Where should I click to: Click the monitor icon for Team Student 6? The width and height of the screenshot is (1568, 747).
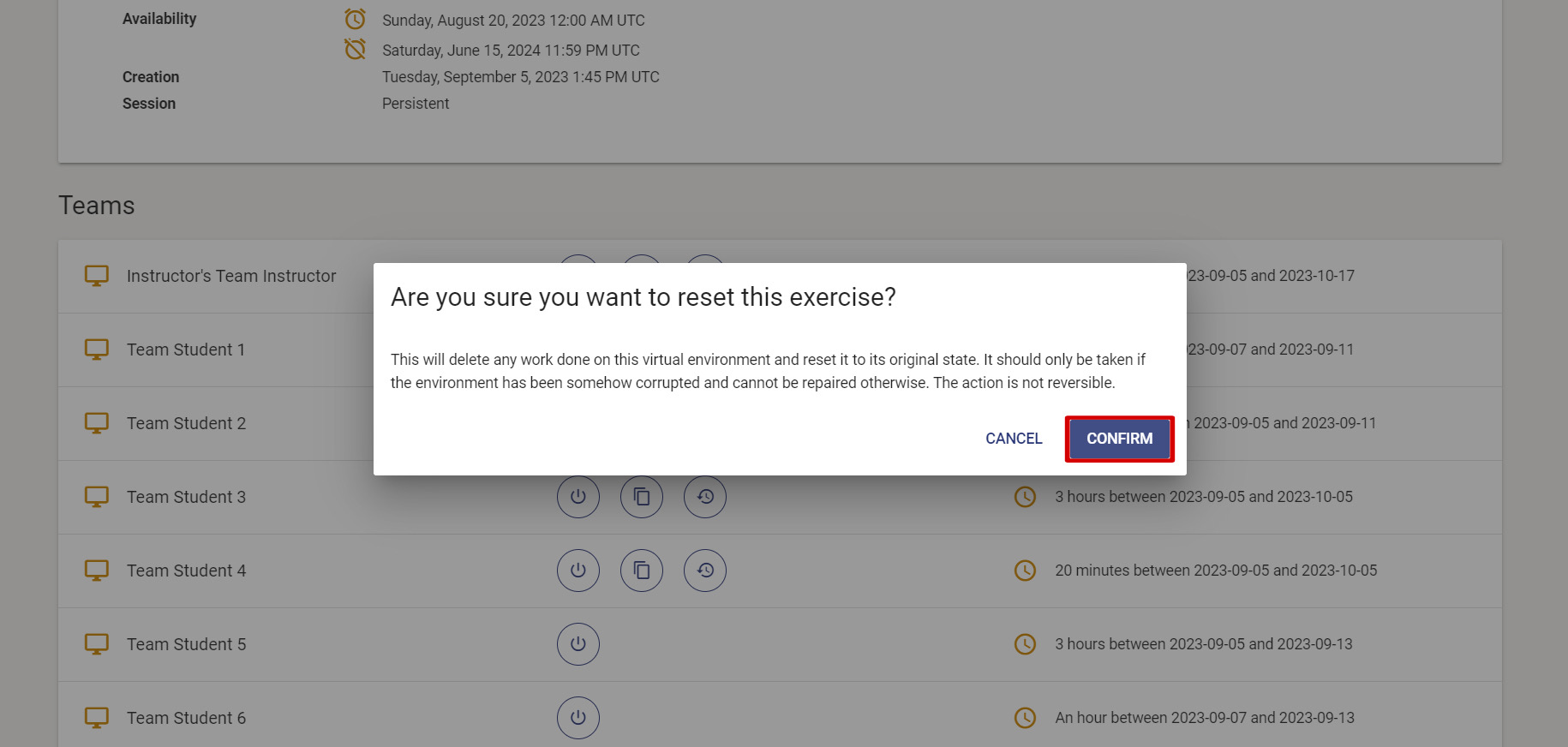click(x=97, y=718)
